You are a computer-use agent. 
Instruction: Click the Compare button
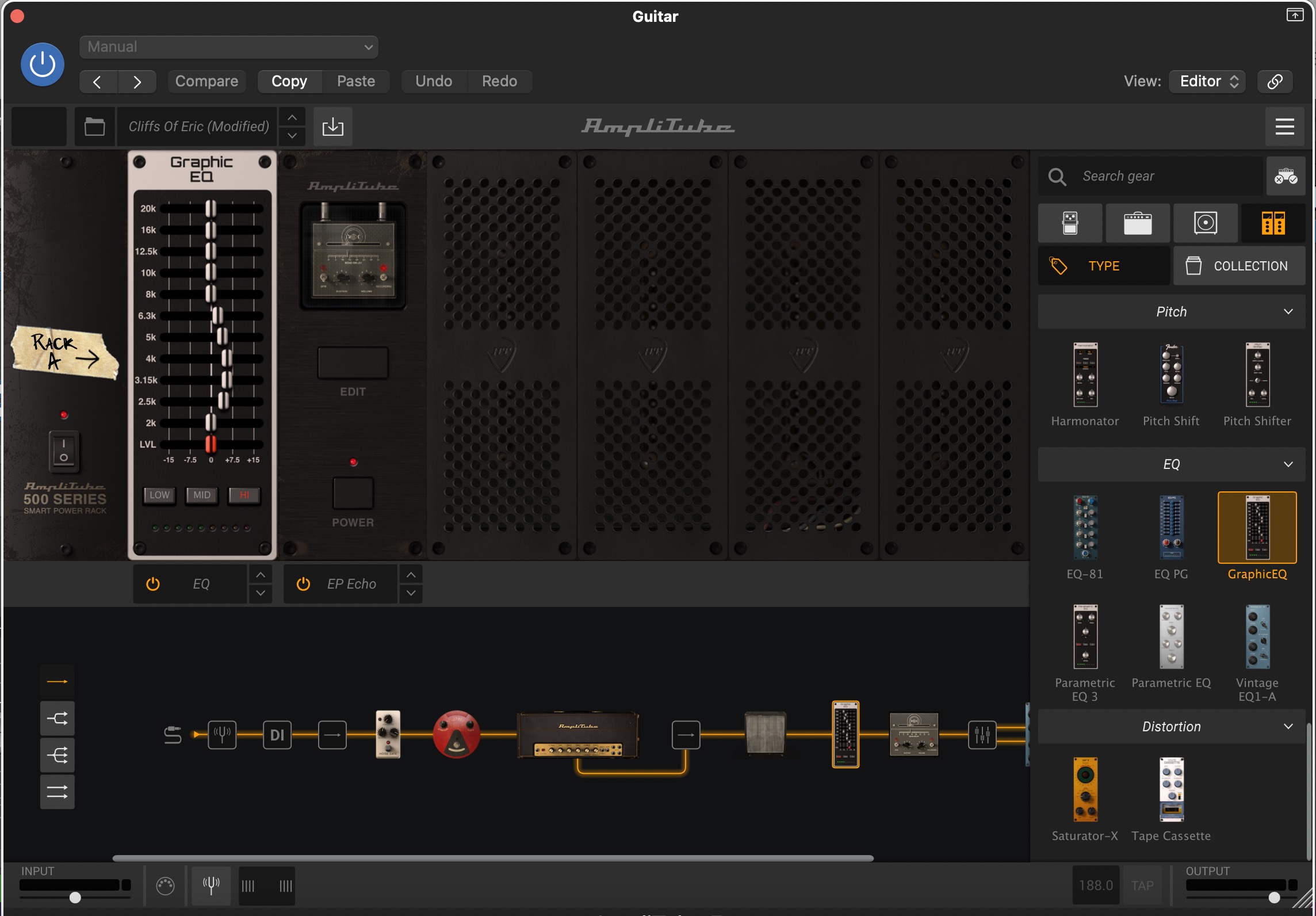(x=206, y=81)
